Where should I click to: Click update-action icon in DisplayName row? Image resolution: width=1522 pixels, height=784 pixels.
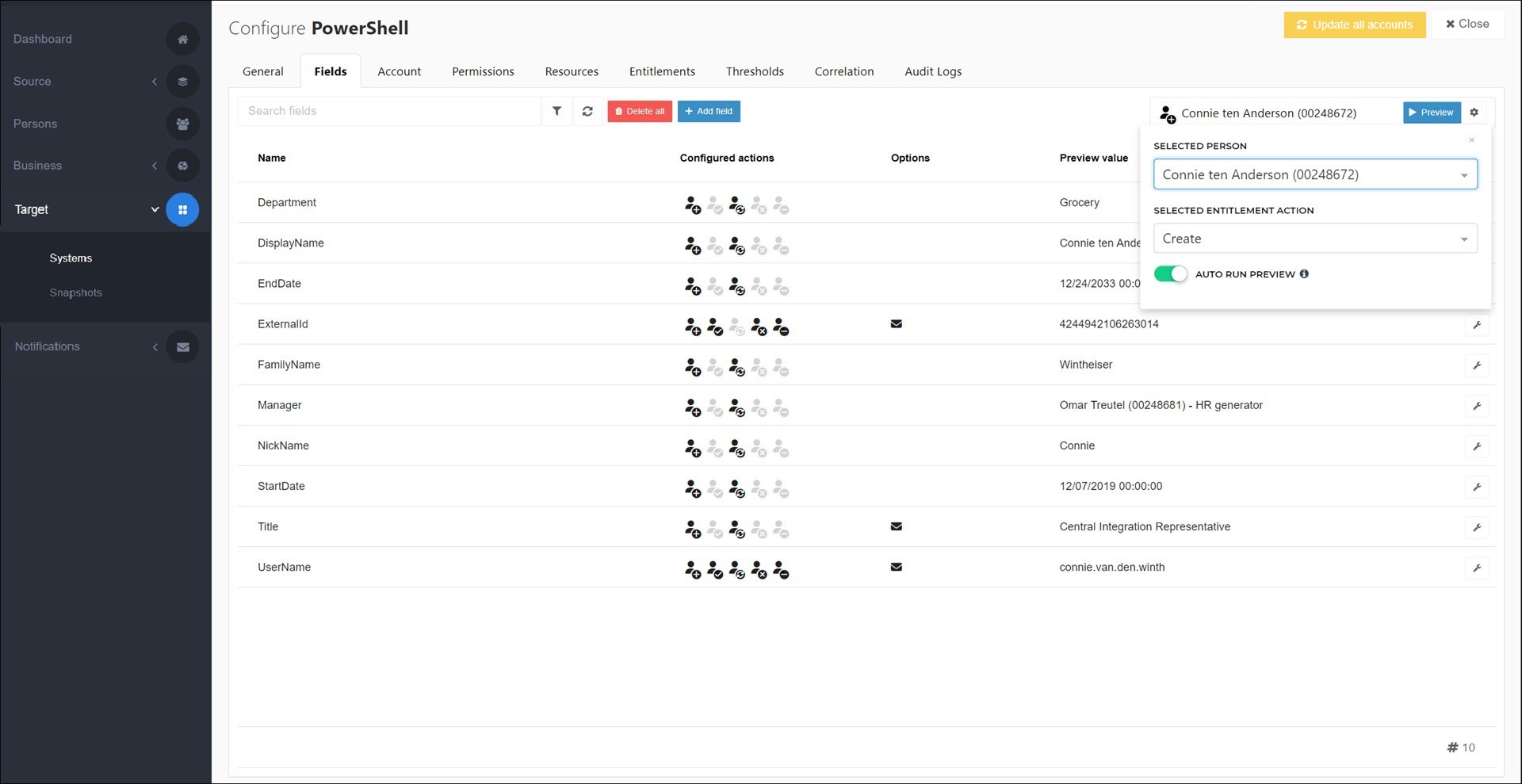(736, 246)
